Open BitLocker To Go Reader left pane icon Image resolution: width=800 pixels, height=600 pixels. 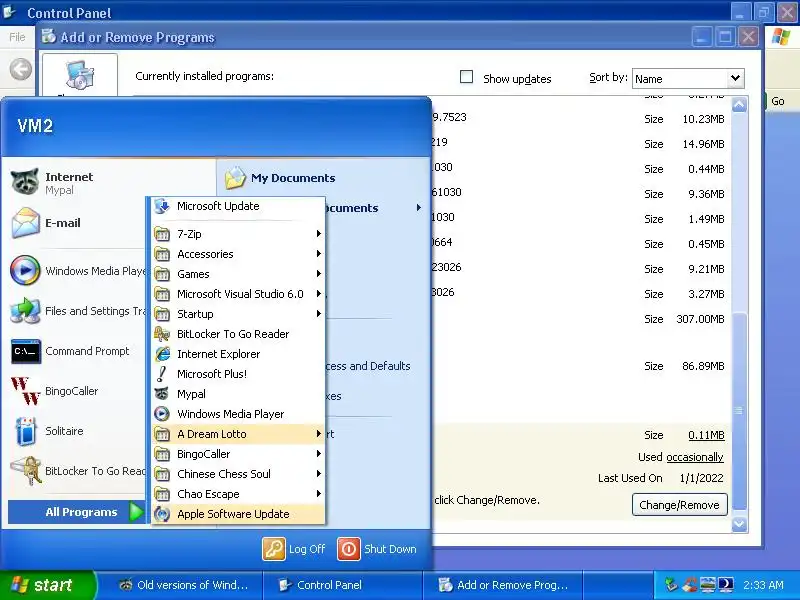click(x=27, y=470)
